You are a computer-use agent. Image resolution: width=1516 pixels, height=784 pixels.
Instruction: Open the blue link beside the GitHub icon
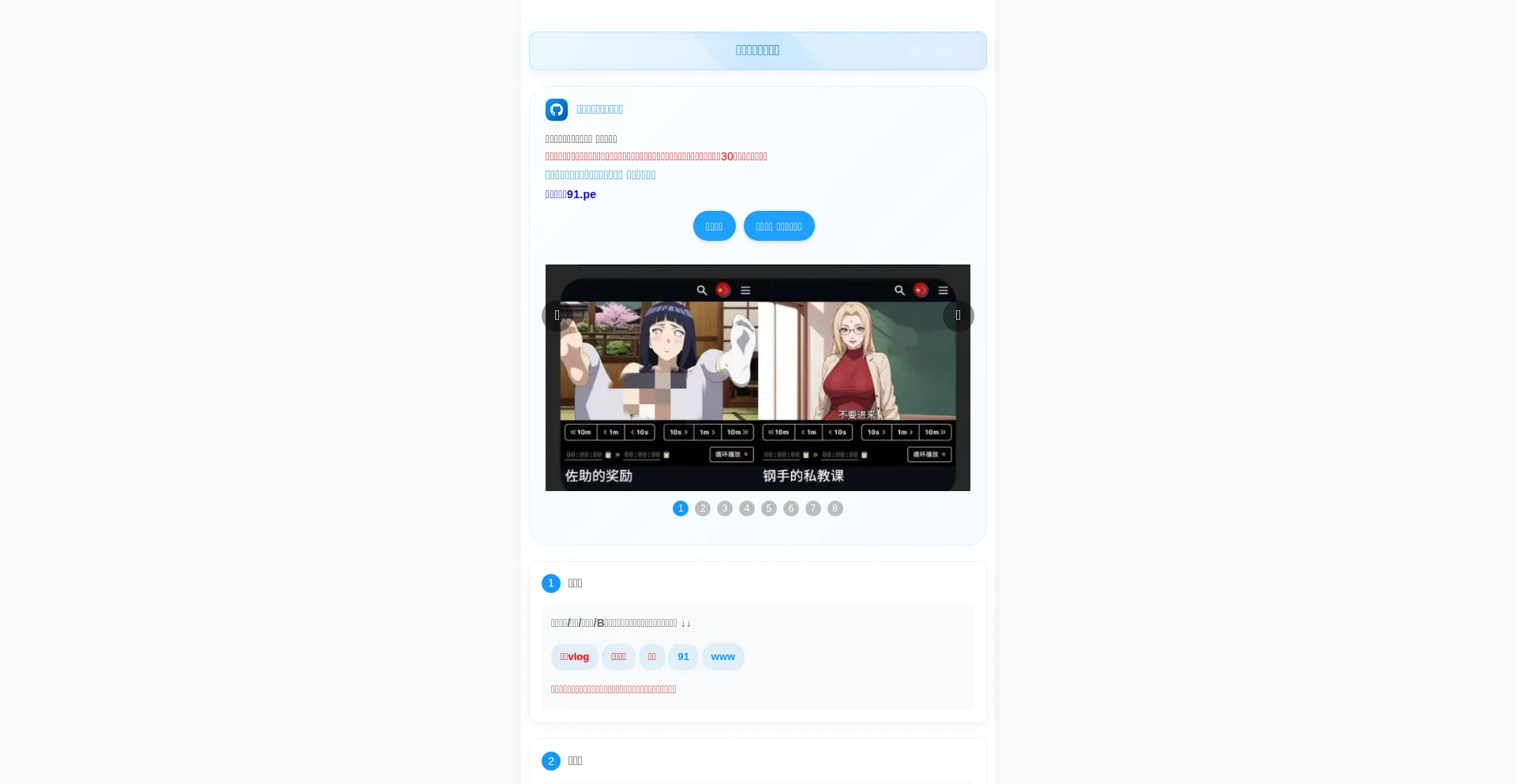coord(600,110)
